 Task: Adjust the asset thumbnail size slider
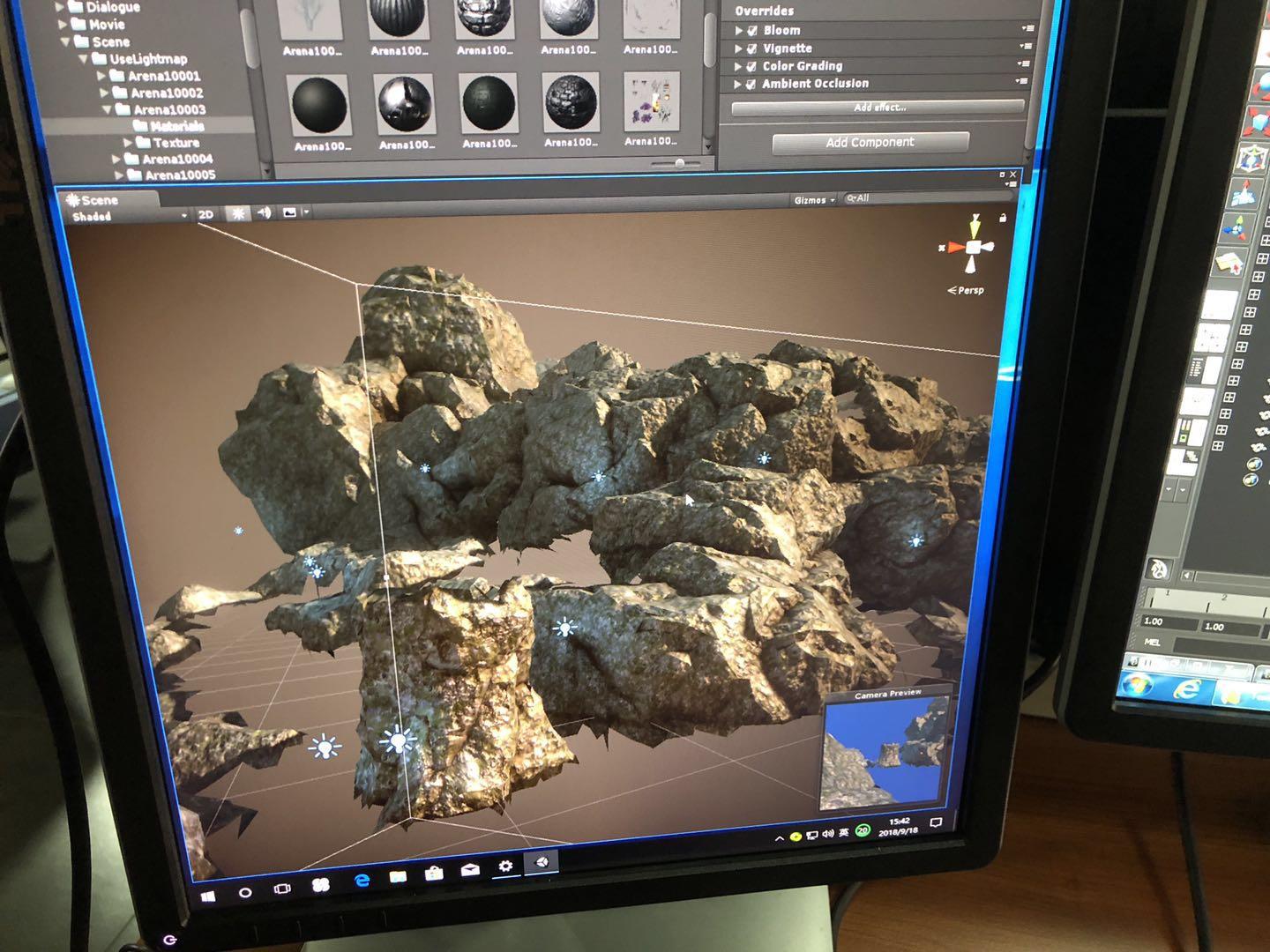click(679, 163)
